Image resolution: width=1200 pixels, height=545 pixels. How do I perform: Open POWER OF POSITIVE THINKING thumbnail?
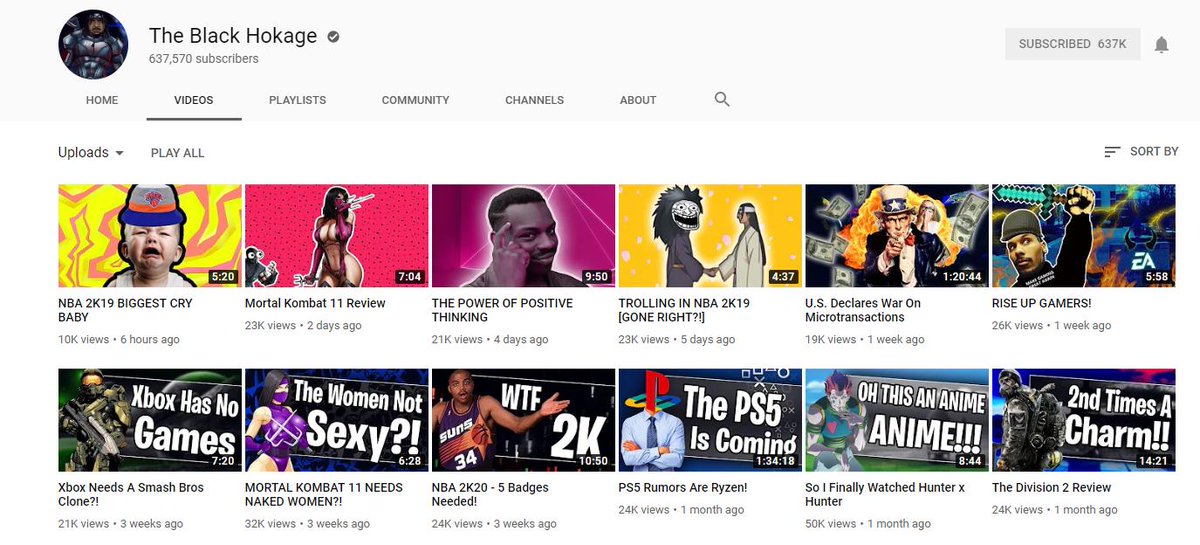coord(523,236)
